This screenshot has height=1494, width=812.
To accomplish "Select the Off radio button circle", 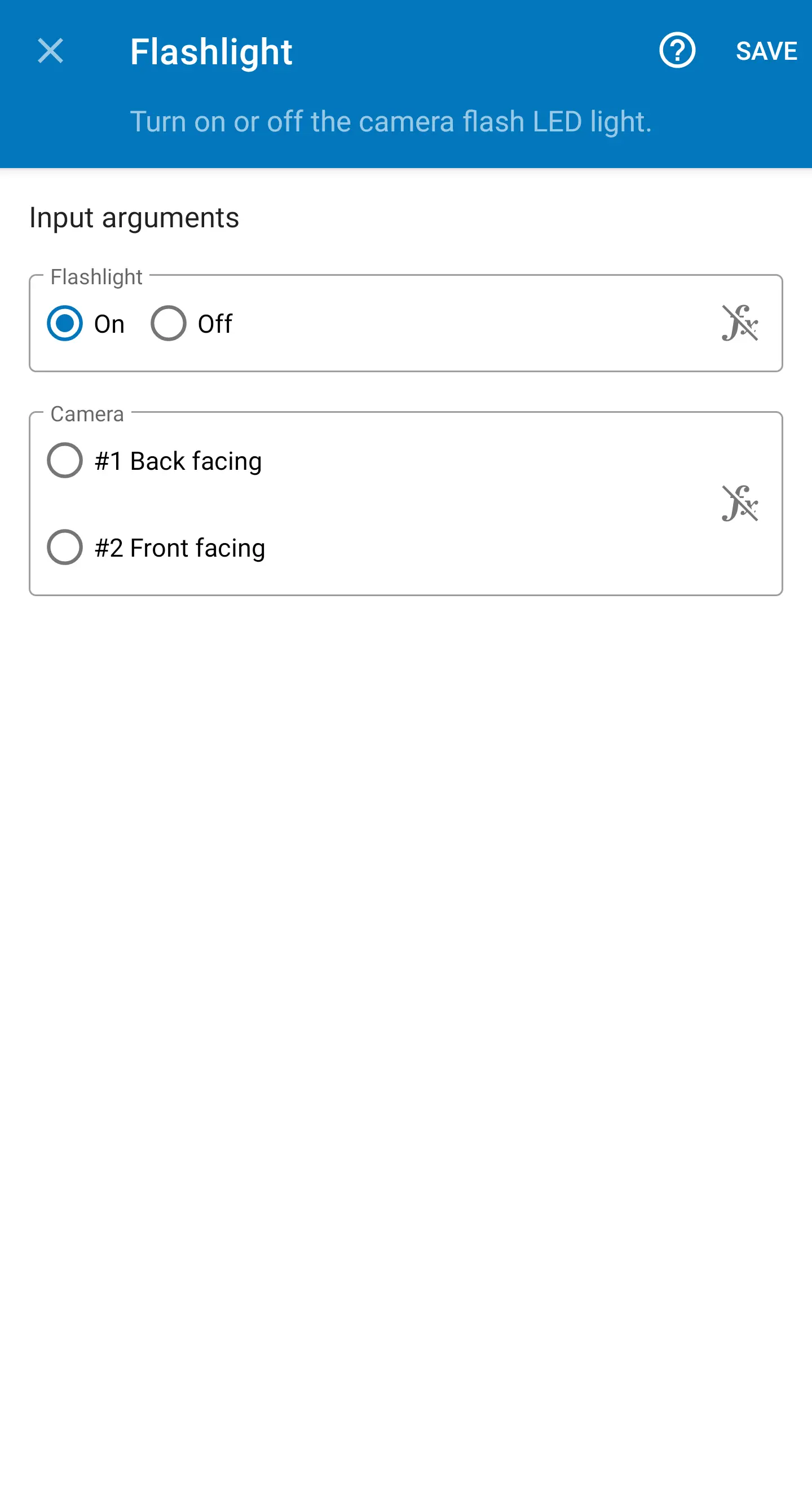I will pos(168,323).
